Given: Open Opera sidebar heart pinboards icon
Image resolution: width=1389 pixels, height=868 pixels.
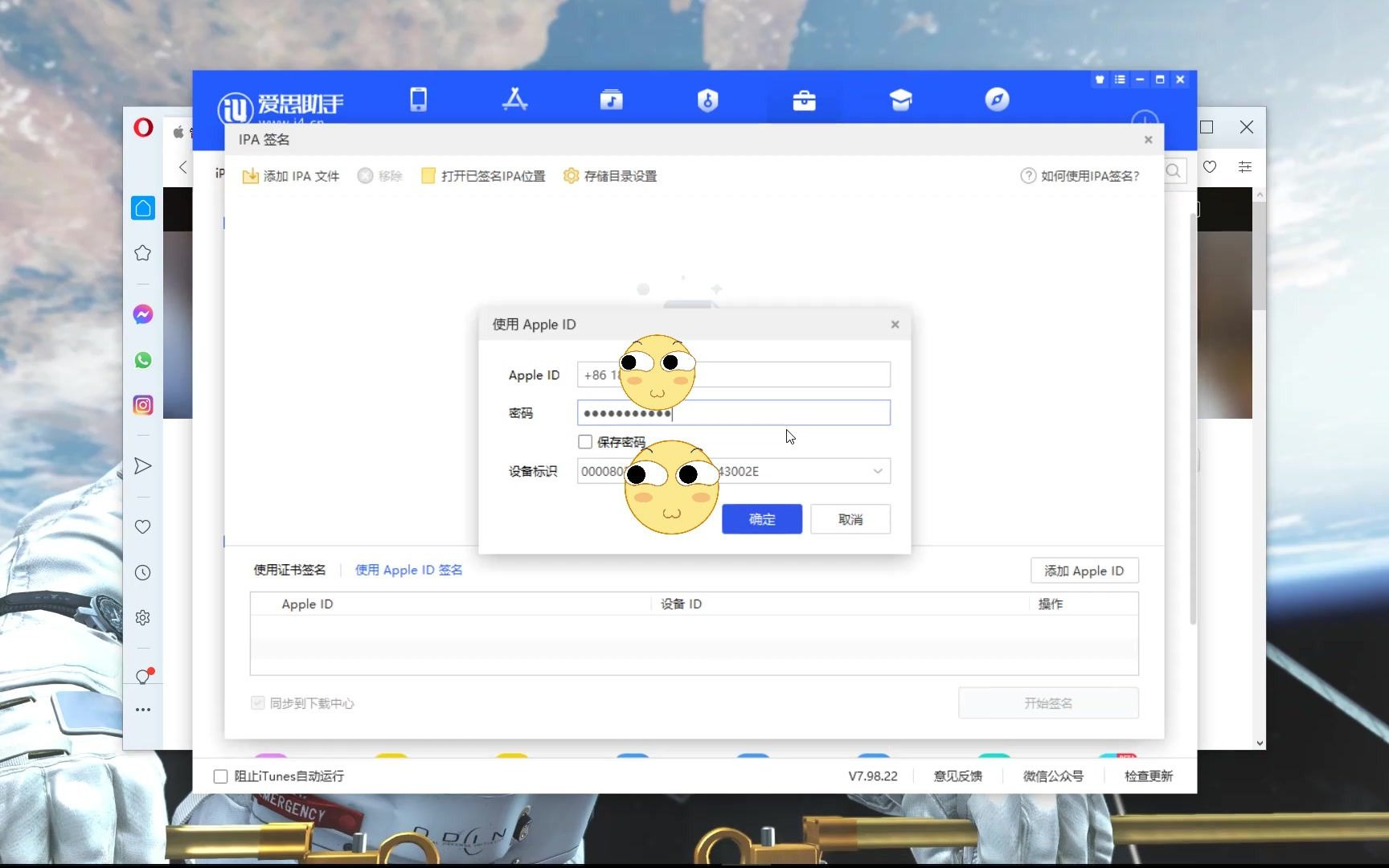Looking at the screenshot, I should tap(143, 527).
